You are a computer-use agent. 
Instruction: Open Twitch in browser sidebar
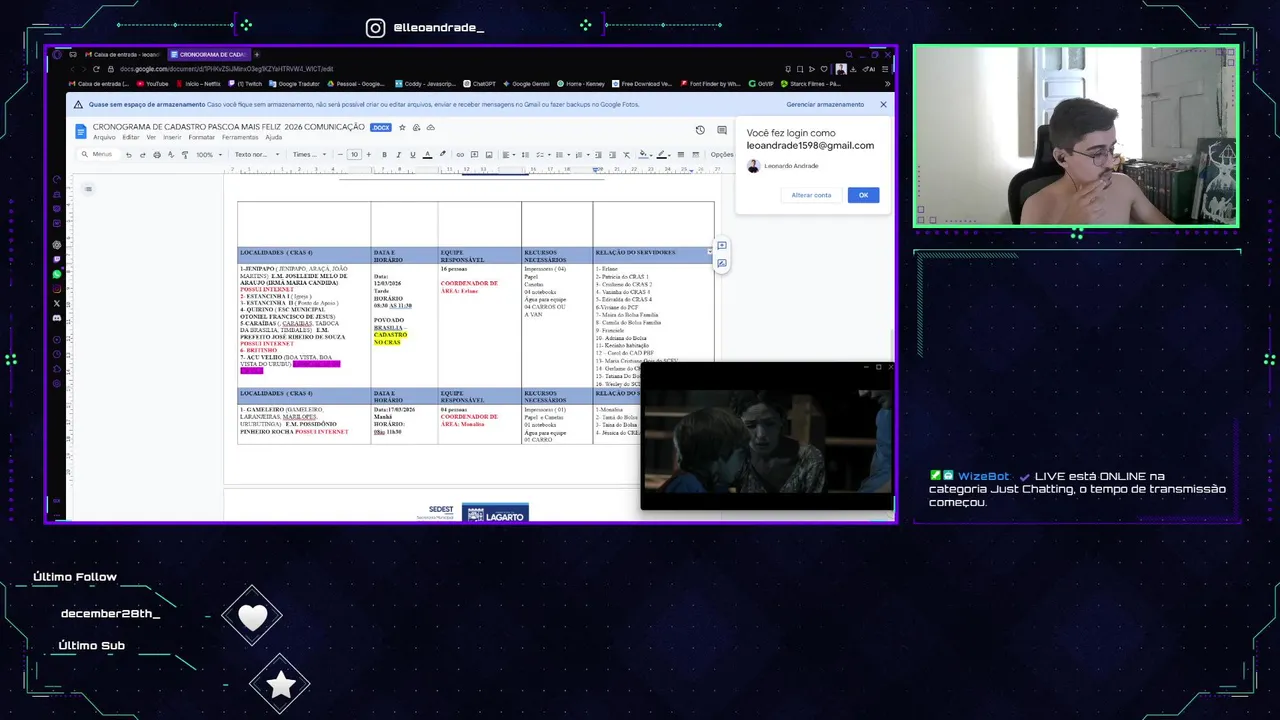point(57,260)
